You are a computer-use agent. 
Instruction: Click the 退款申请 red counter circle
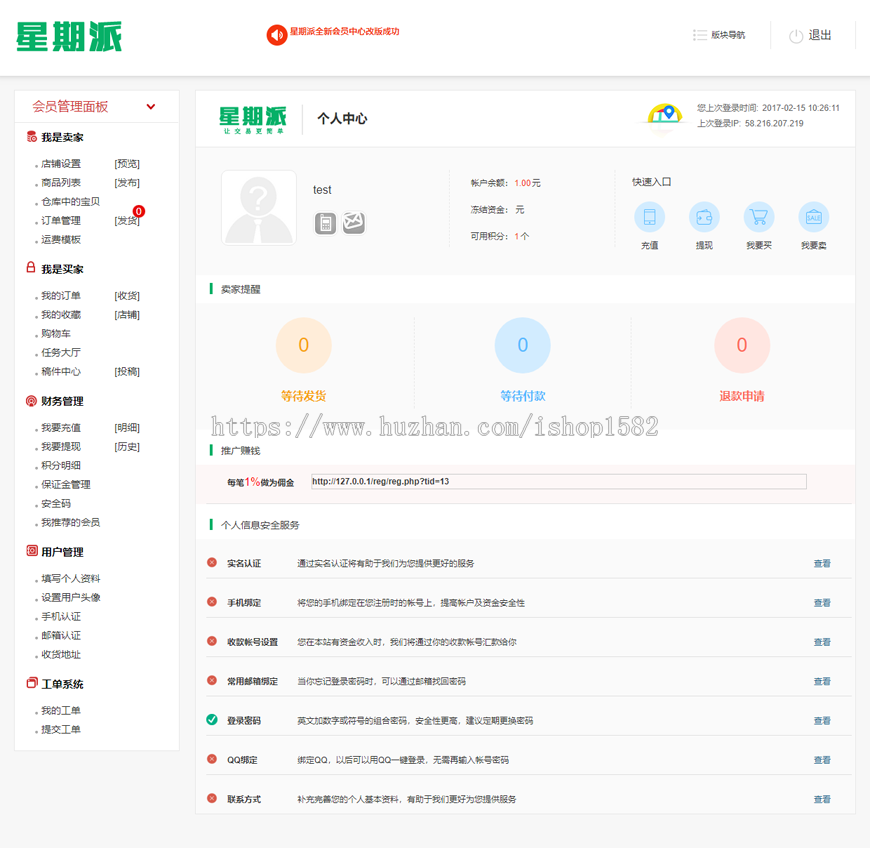[741, 346]
